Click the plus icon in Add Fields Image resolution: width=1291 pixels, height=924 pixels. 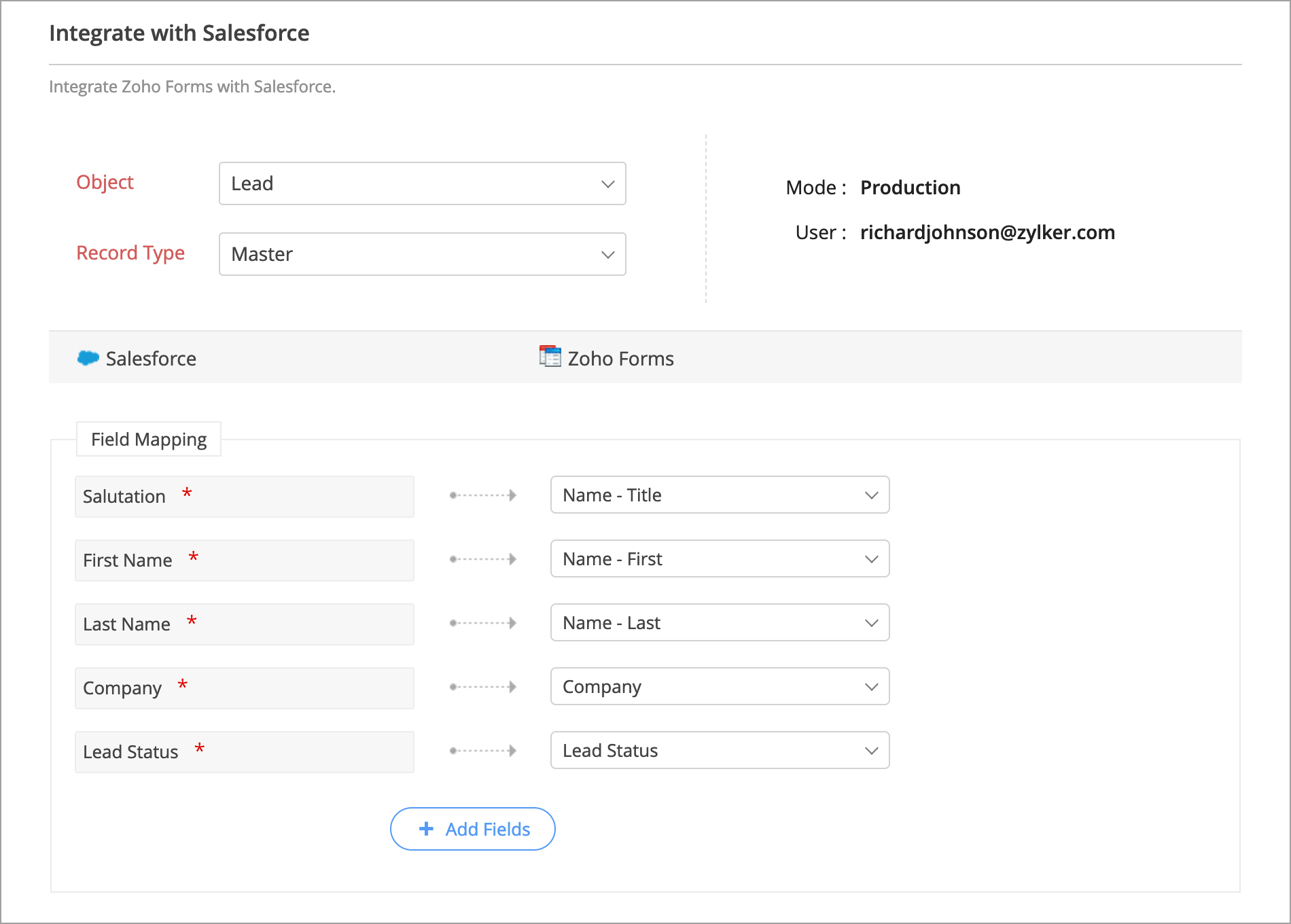click(x=426, y=829)
